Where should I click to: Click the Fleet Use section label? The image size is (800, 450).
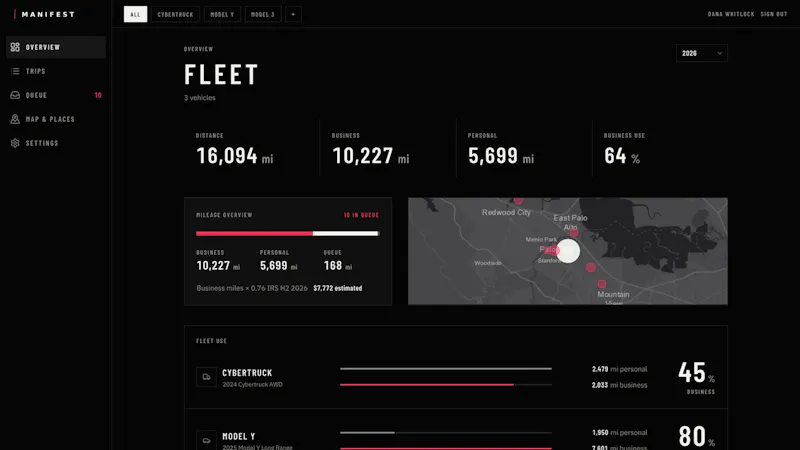[211, 341]
